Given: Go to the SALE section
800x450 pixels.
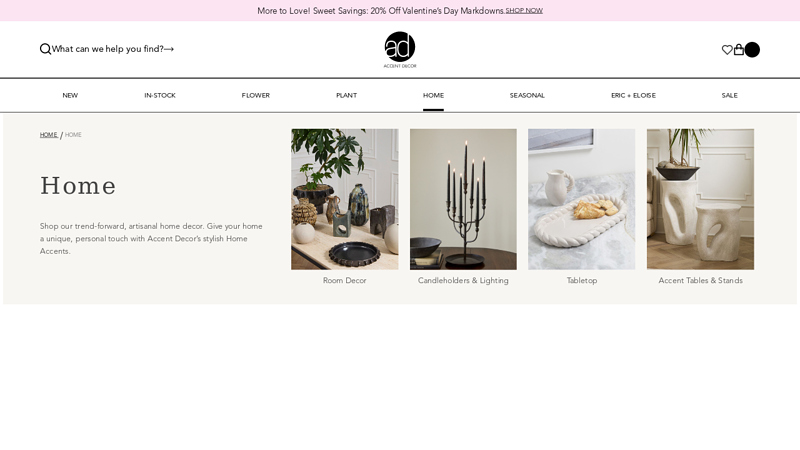Looking at the screenshot, I should [x=730, y=95].
